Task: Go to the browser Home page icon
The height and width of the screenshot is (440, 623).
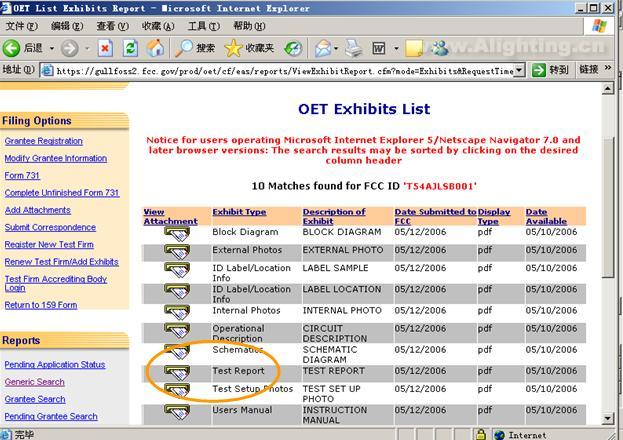Action: point(156,48)
